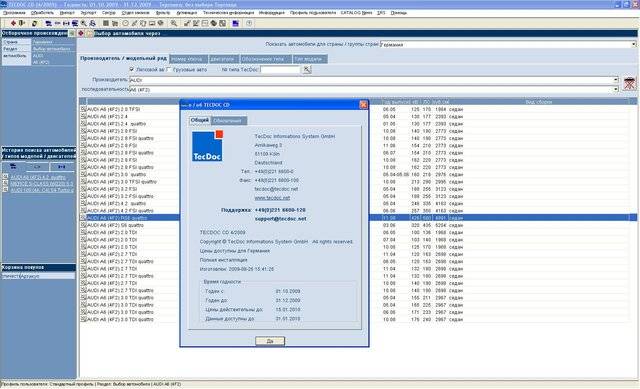Toggle the 'Легковой а/м' checkbox

coord(131,69)
